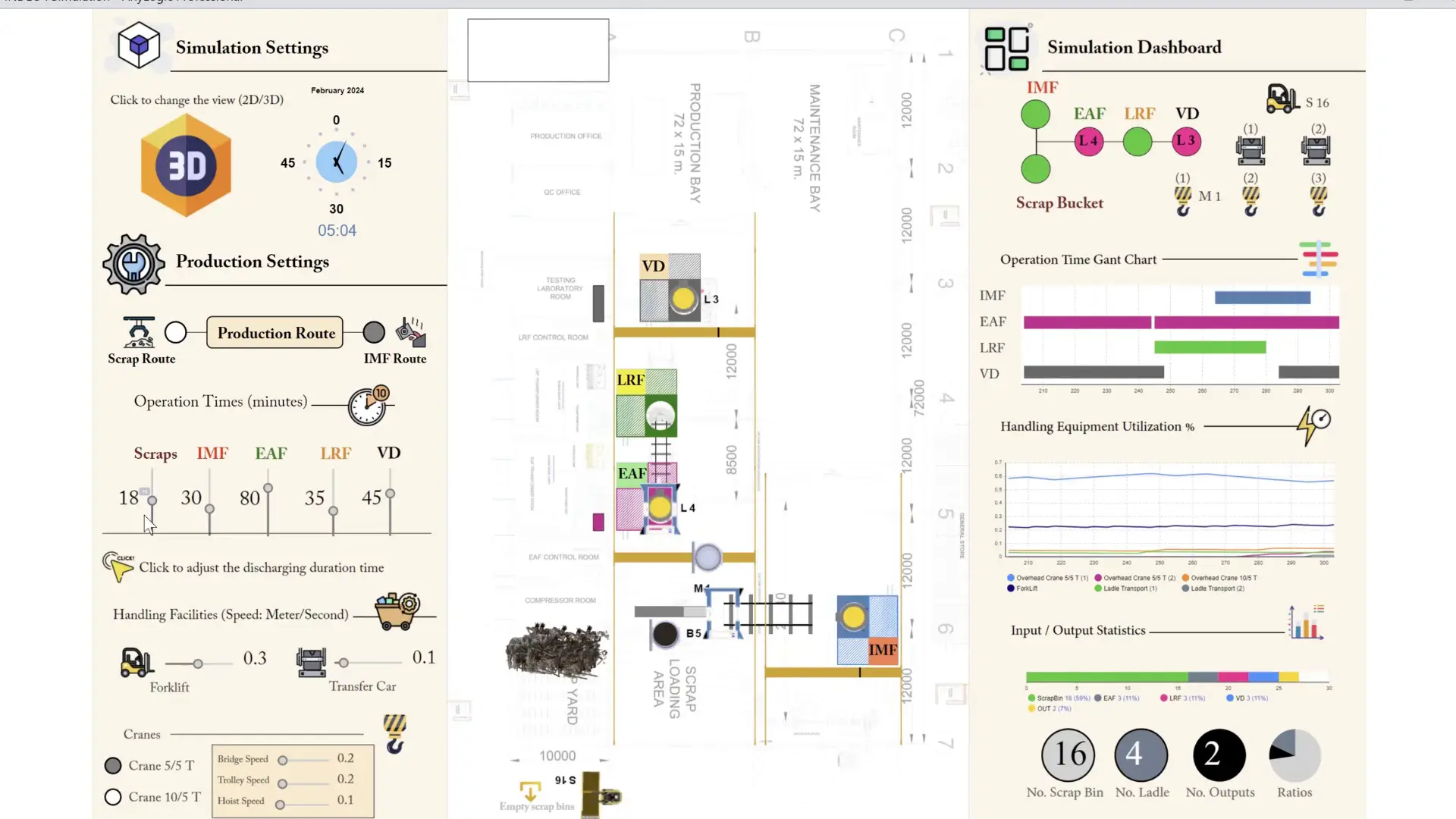The height and width of the screenshot is (819, 1456).
Task: Click the analog simulation clock face
Action: (x=337, y=162)
